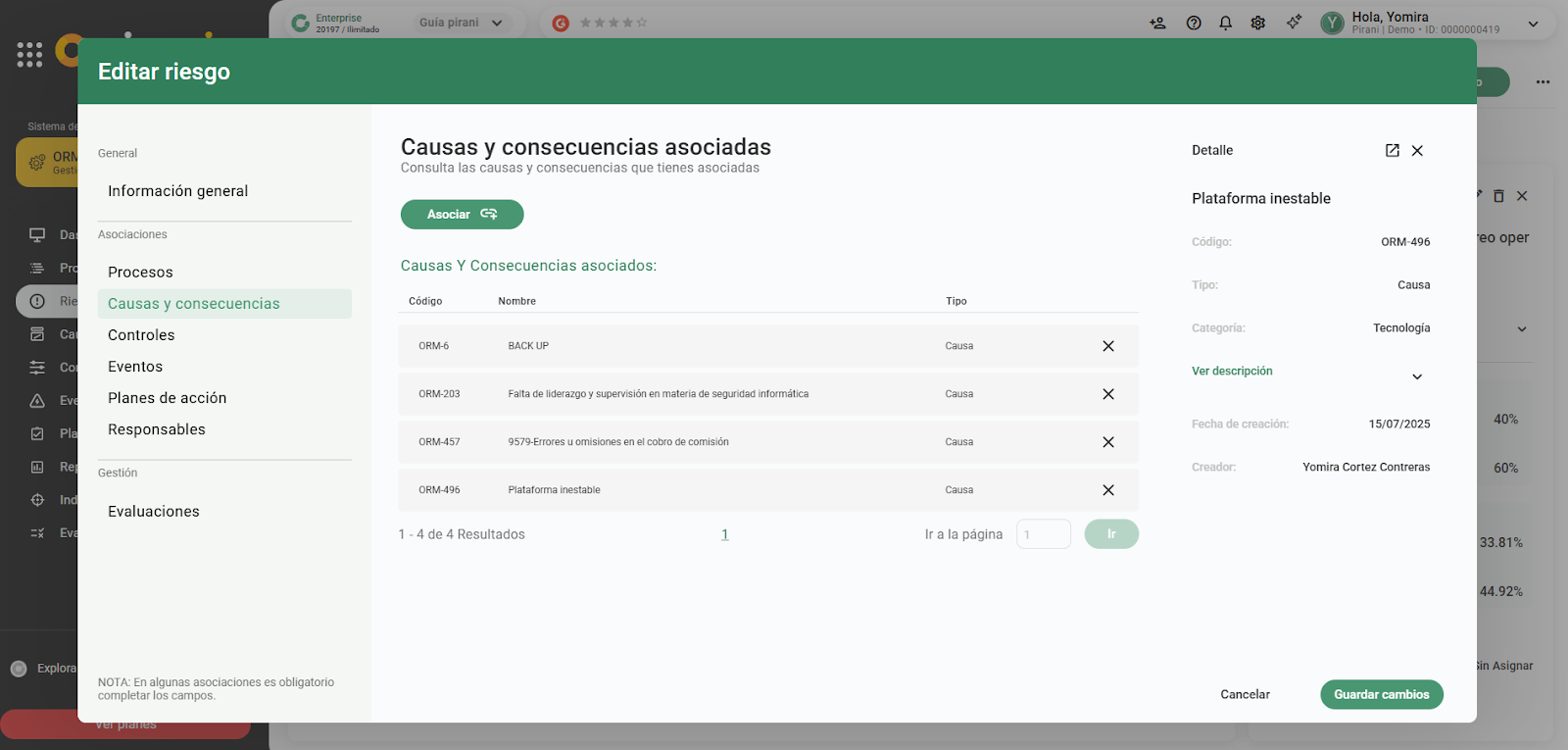Open Detalle in an external view
Viewport: 1568px width, 750px height.
click(1392, 150)
